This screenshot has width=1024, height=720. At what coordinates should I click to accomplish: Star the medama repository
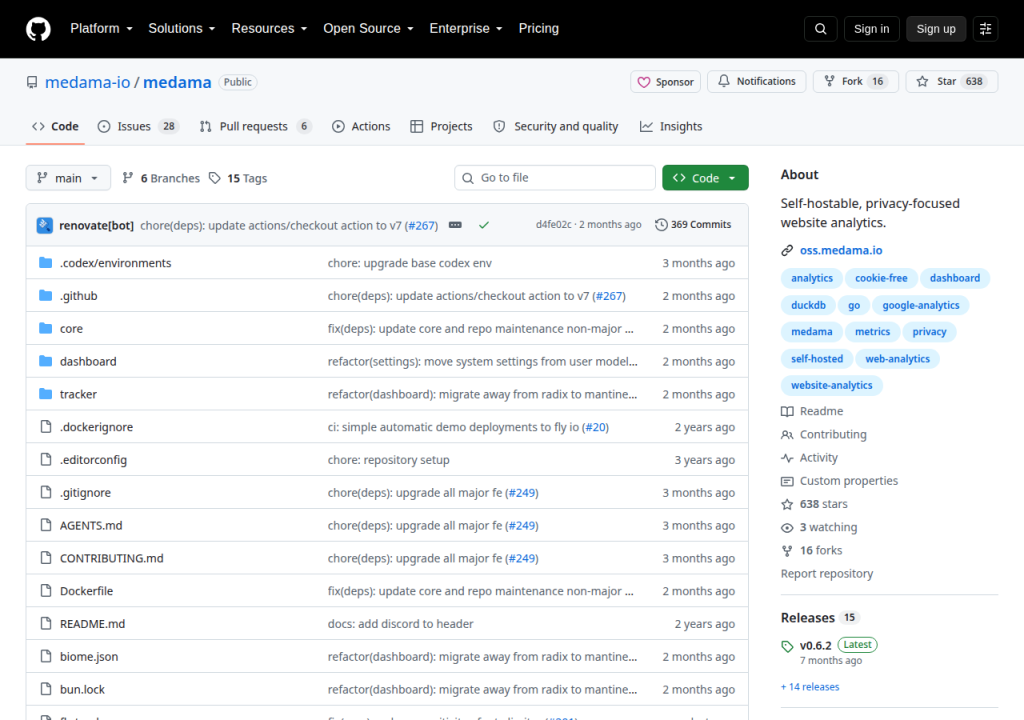(952, 81)
